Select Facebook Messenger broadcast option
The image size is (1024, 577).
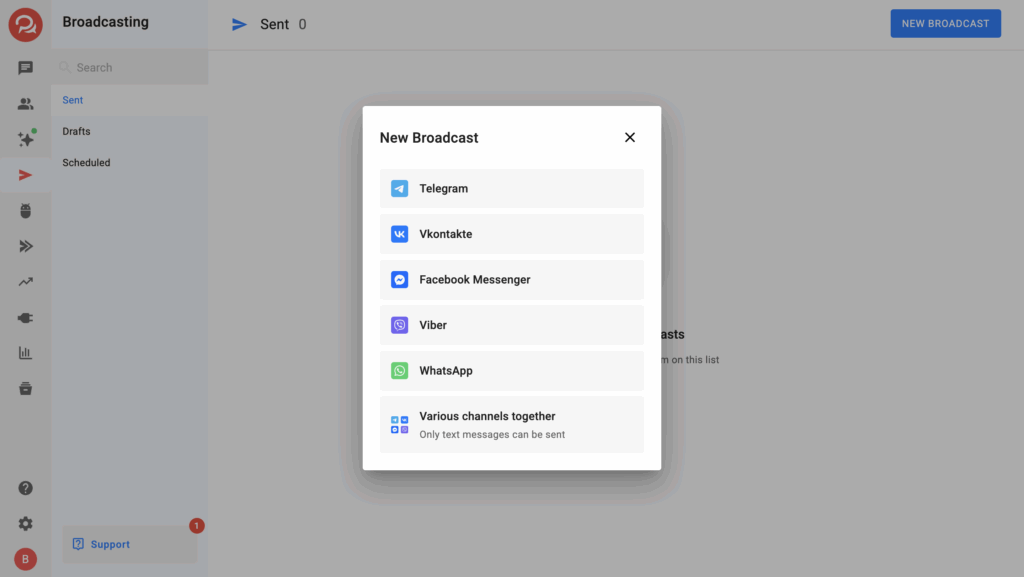pyautogui.click(x=511, y=280)
